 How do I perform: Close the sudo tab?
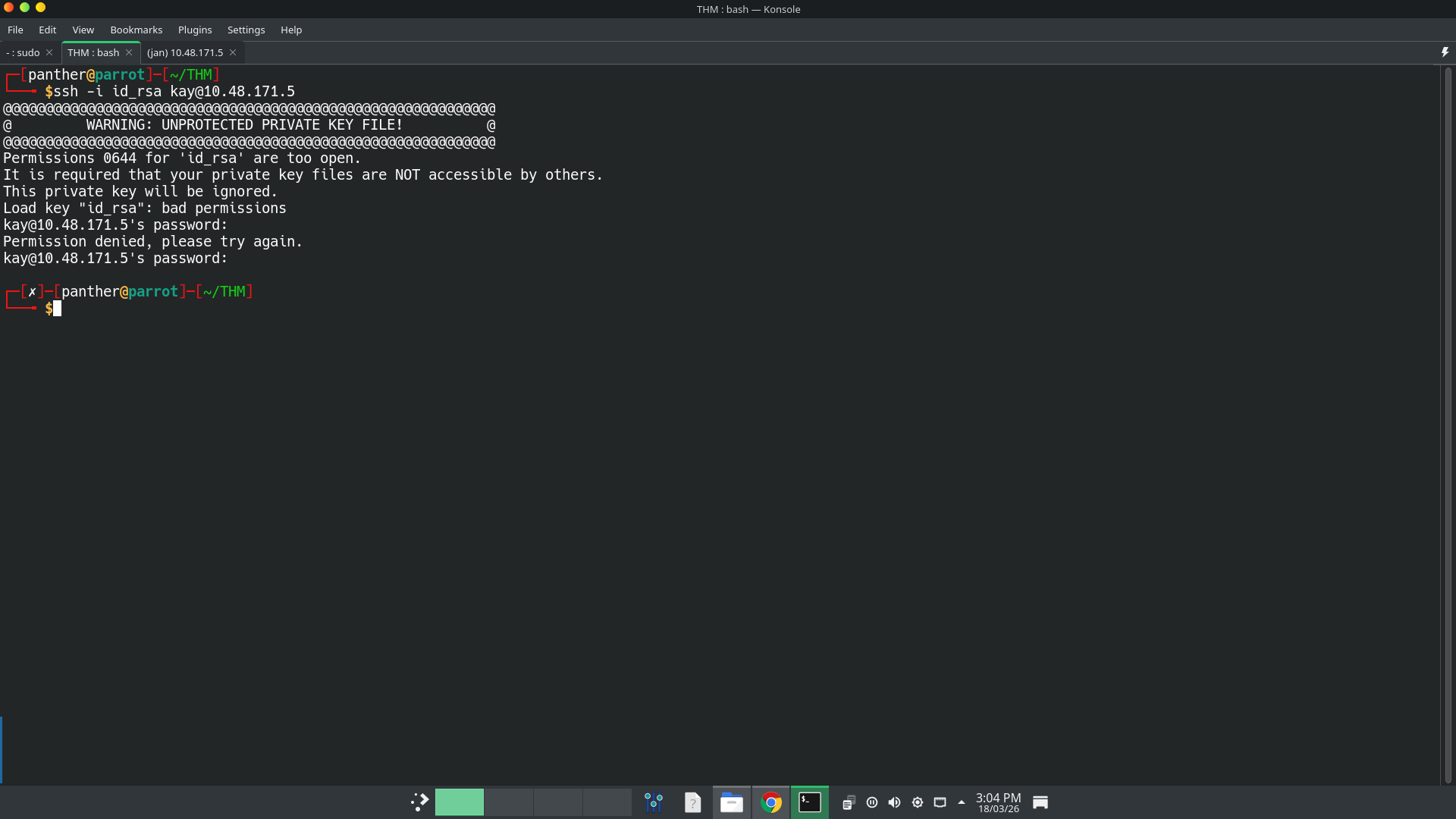coord(49,52)
